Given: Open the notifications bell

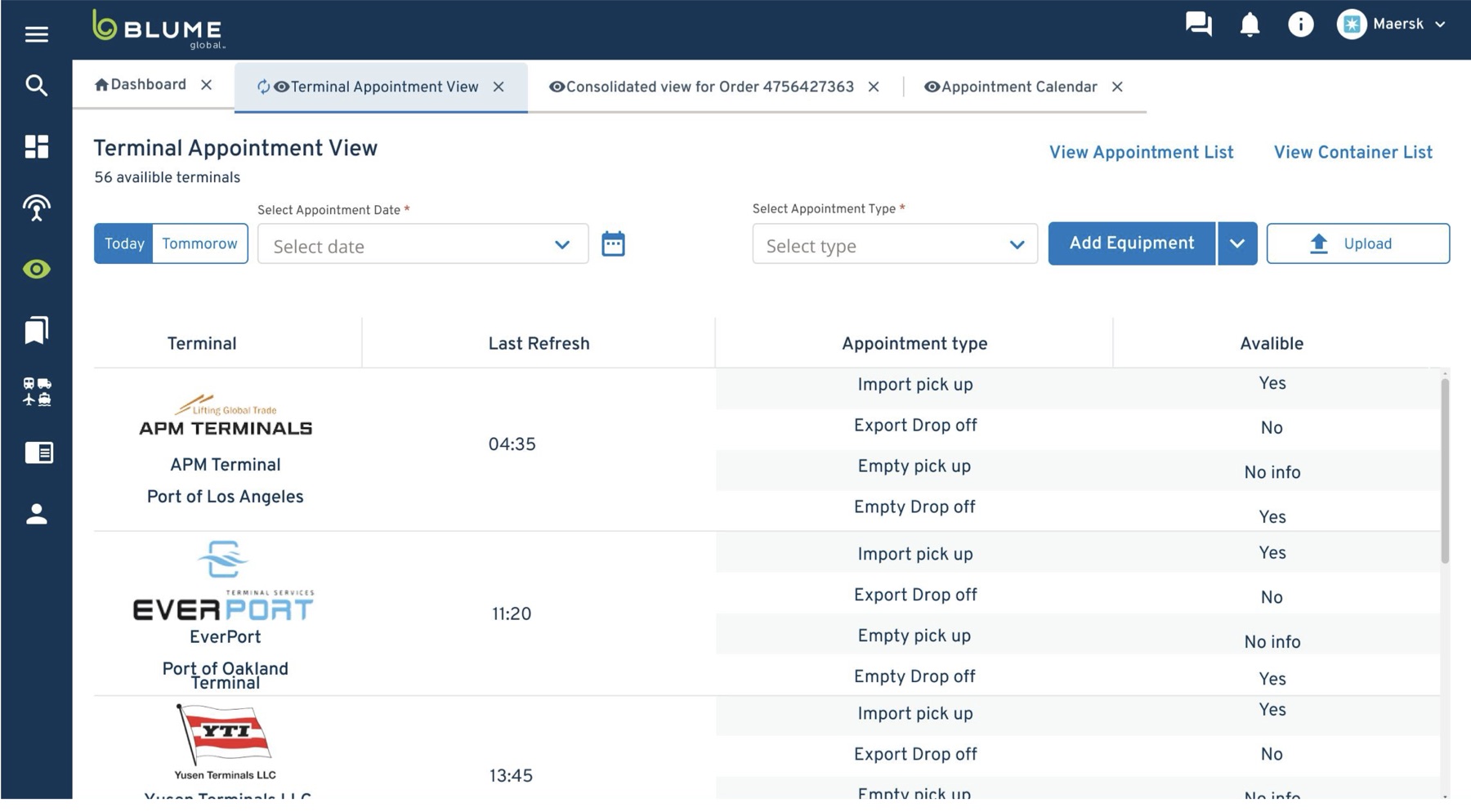Looking at the screenshot, I should 1250,25.
